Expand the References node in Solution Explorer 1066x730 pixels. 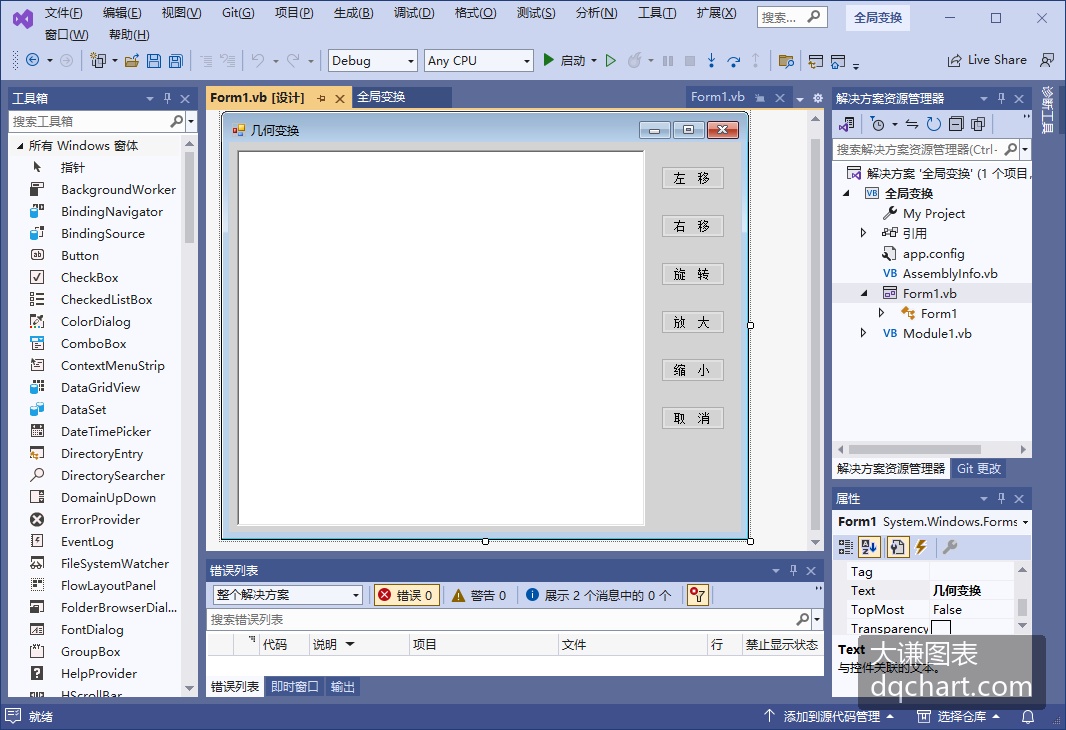coord(863,233)
